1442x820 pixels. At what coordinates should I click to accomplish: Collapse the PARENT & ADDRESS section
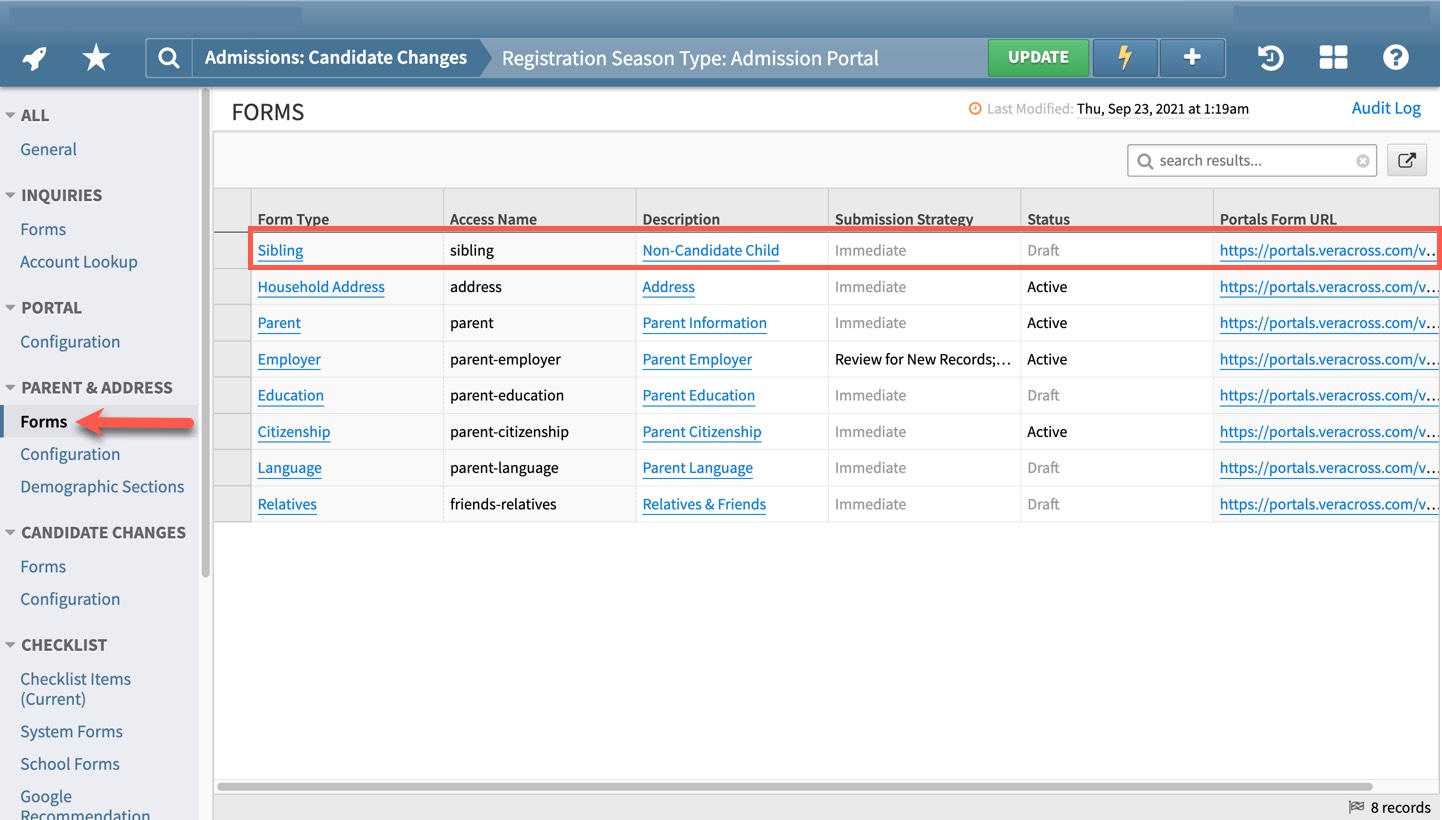(x=10, y=388)
